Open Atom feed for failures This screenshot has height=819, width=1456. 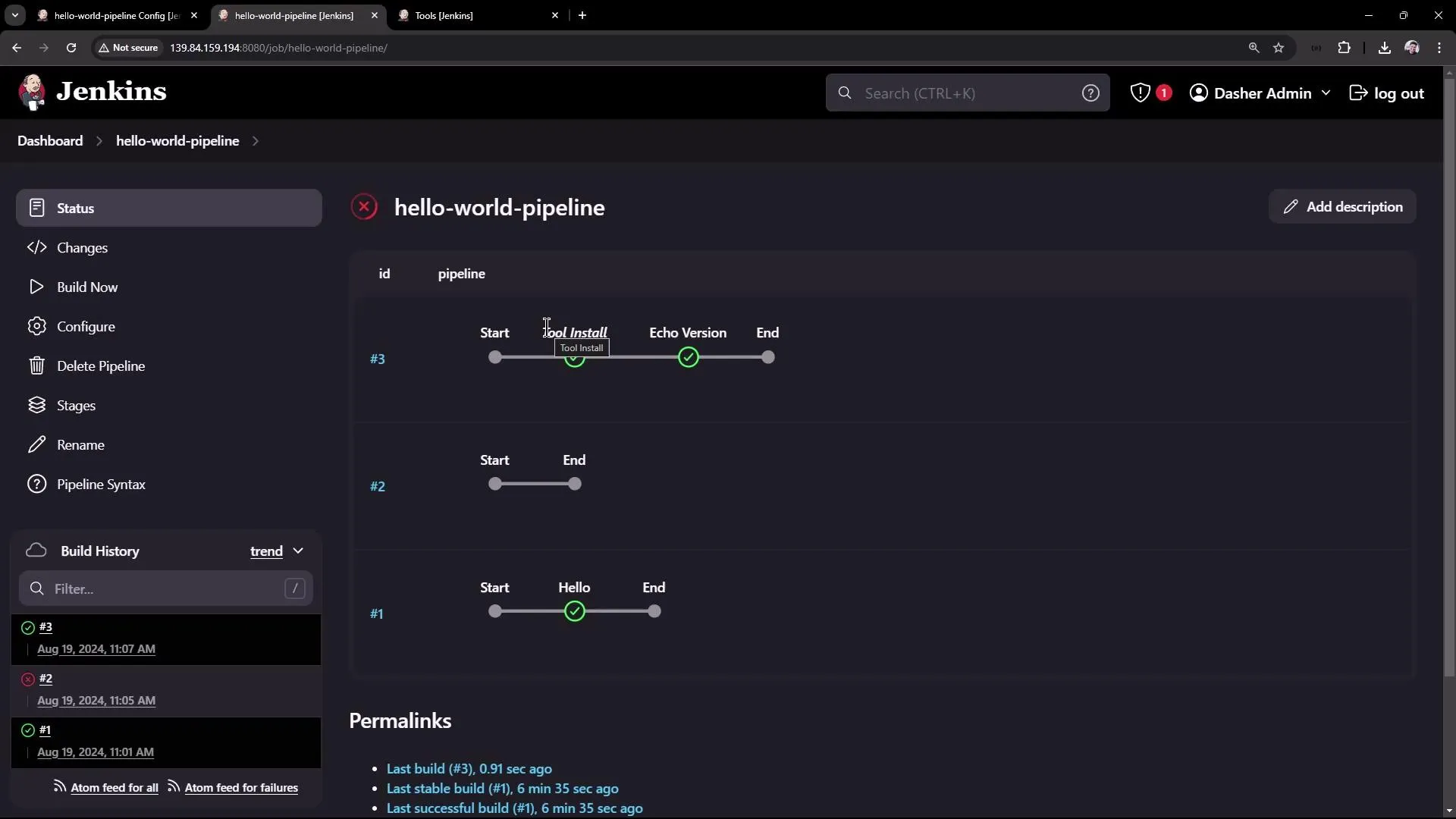tap(241, 787)
